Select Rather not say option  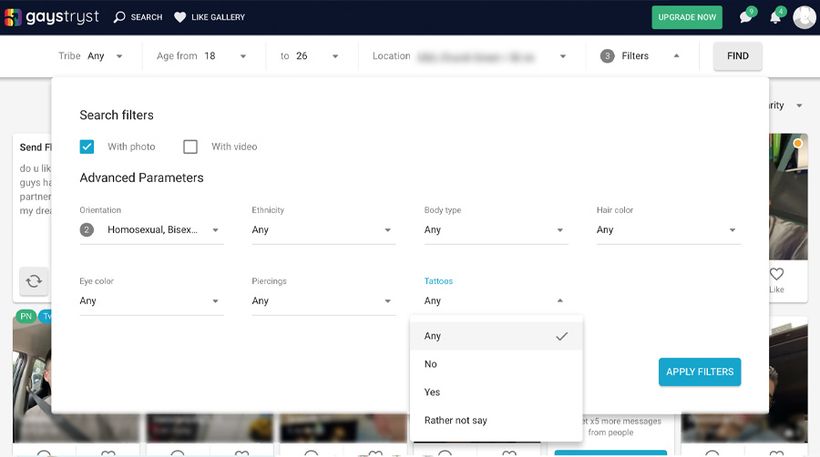496,420
